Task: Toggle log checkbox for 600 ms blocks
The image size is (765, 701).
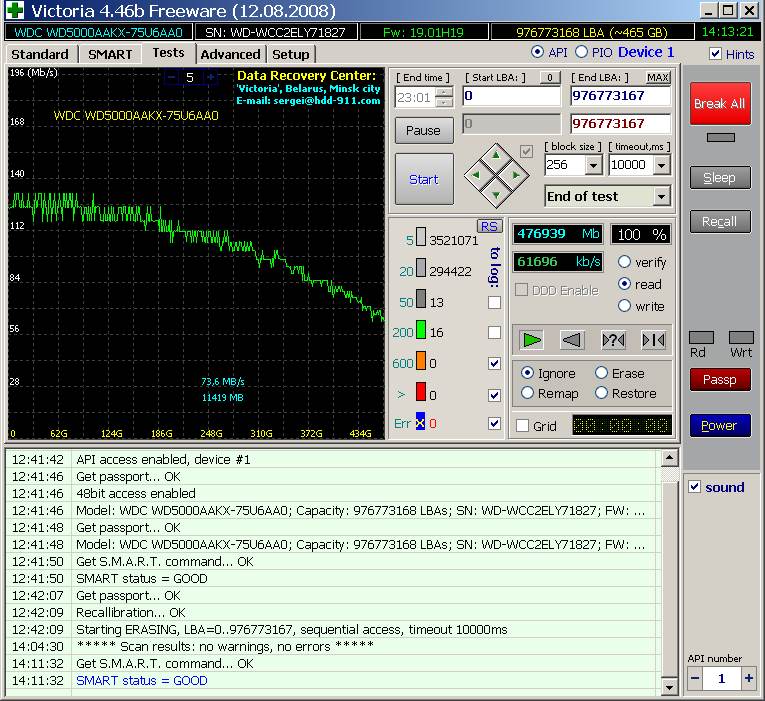Action: pos(494,363)
